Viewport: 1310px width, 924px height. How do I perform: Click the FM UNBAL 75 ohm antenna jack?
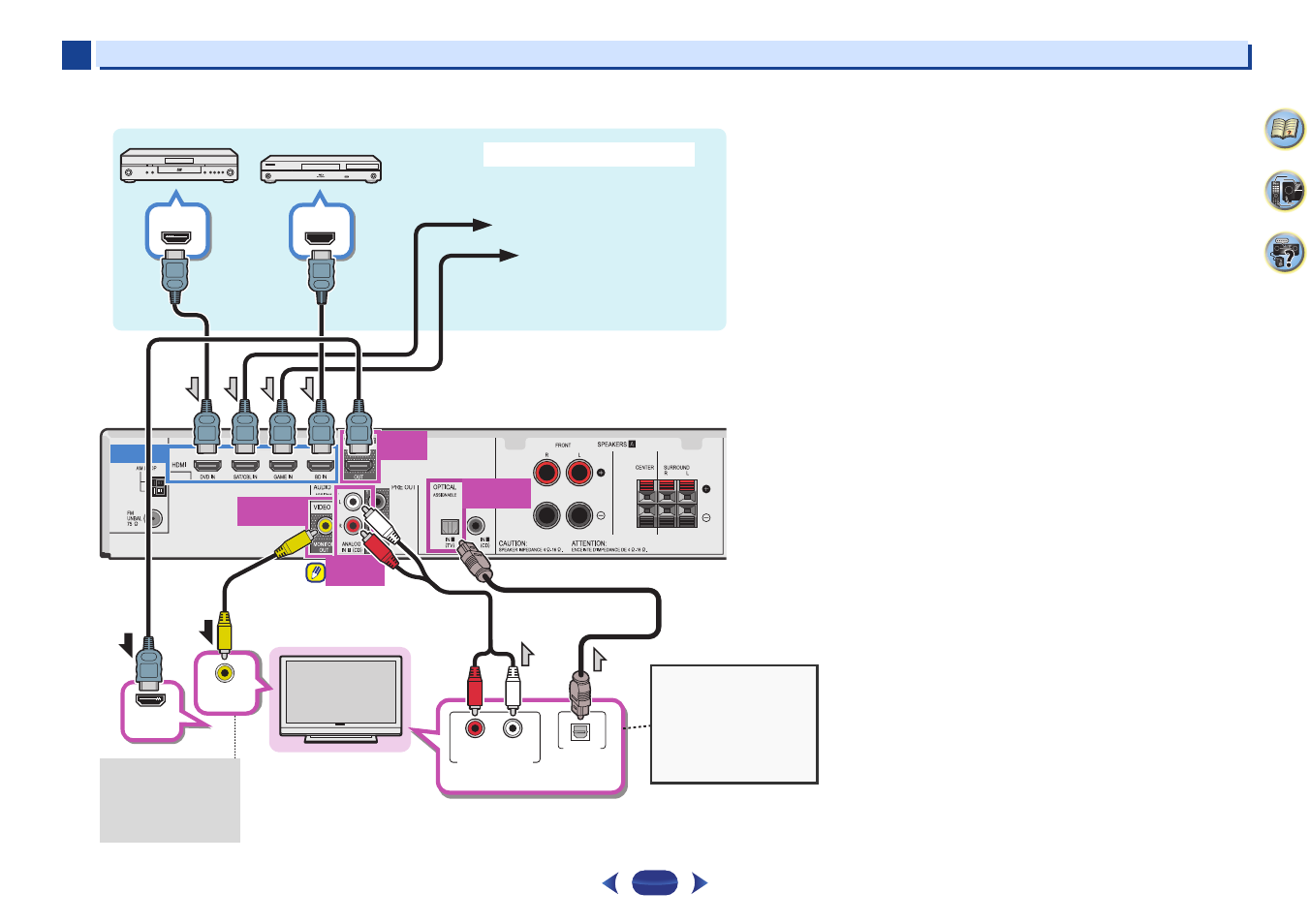click(x=156, y=519)
